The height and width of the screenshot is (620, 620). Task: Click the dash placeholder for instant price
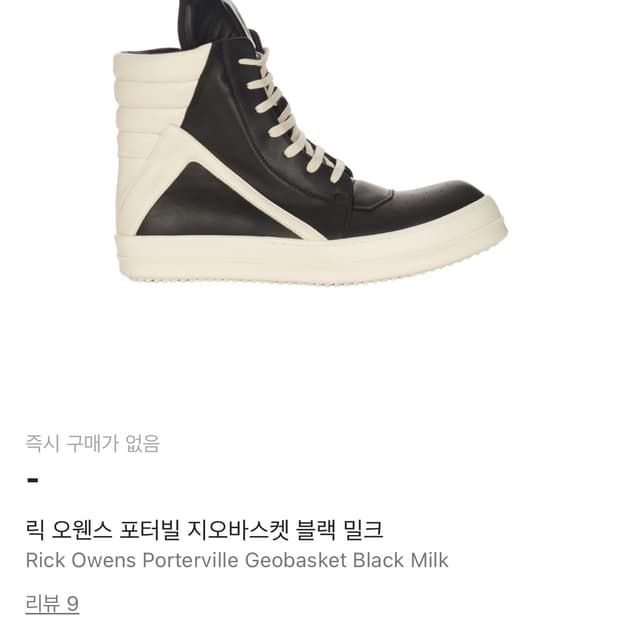coord(33,480)
